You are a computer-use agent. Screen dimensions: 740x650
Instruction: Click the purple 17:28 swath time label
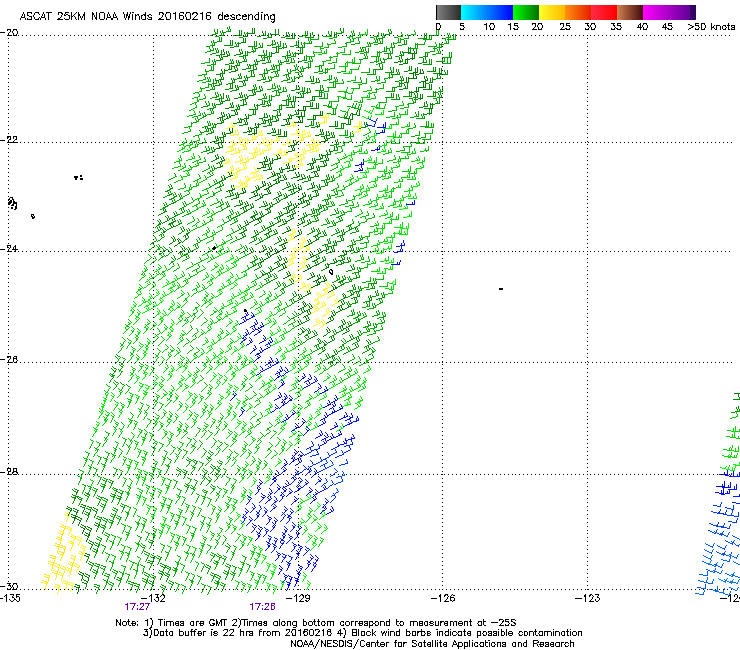pyautogui.click(x=262, y=607)
